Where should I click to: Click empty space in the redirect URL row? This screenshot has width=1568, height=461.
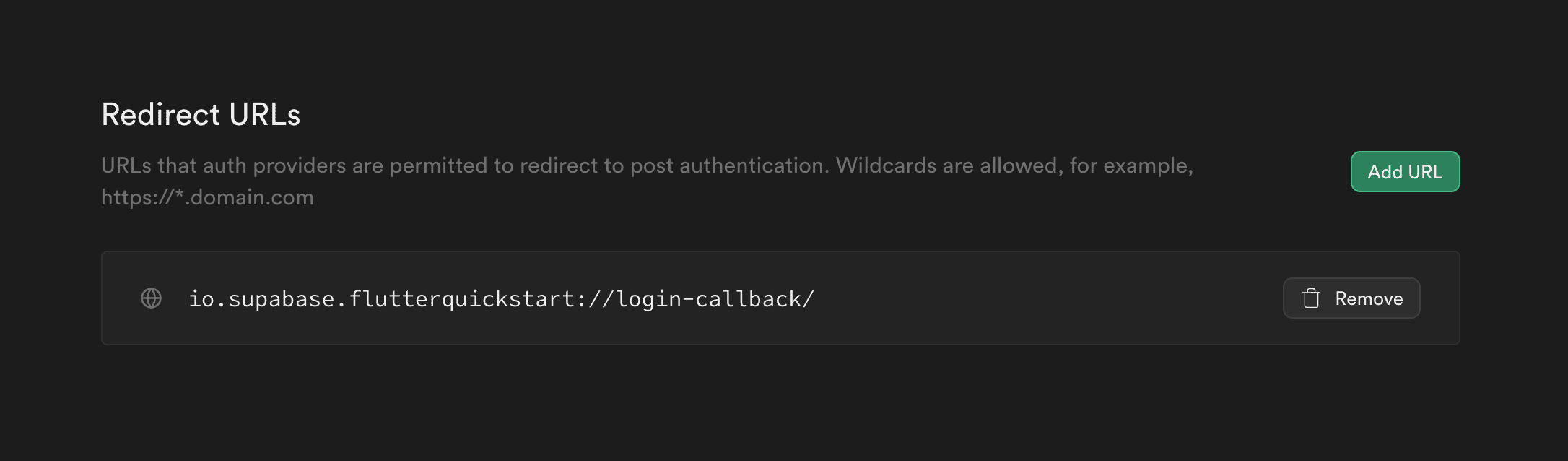tap(1047, 298)
